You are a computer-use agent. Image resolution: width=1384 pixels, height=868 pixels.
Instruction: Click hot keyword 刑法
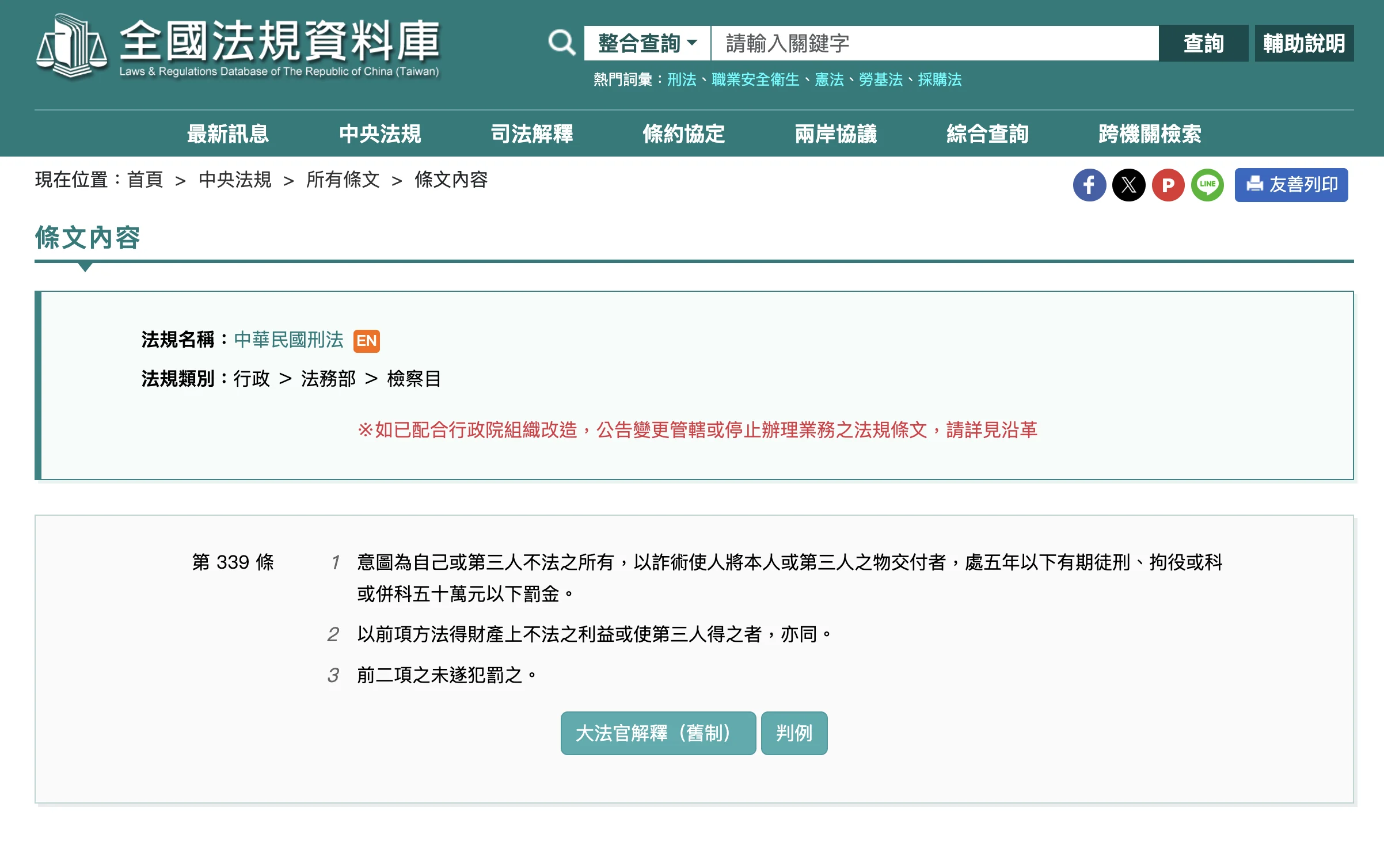(x=682, y=79)
